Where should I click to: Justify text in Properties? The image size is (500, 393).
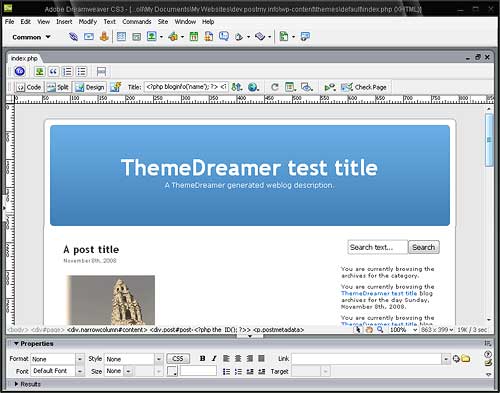(261, 359)
